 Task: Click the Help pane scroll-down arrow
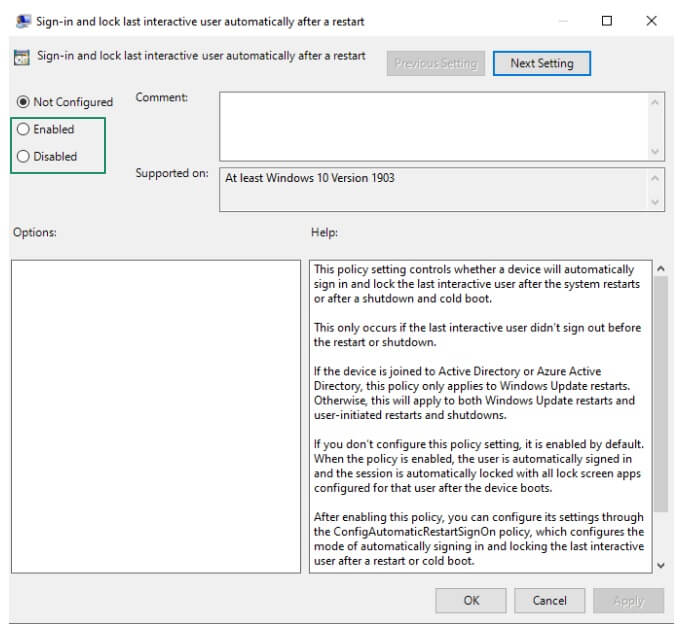click(661, 565)
